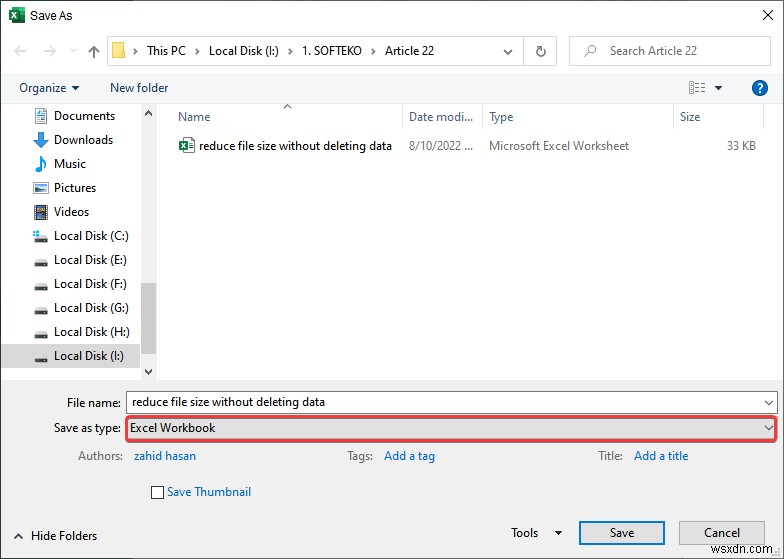
Task: Open the Save as type dropdown
Action: tap(451, 428)
